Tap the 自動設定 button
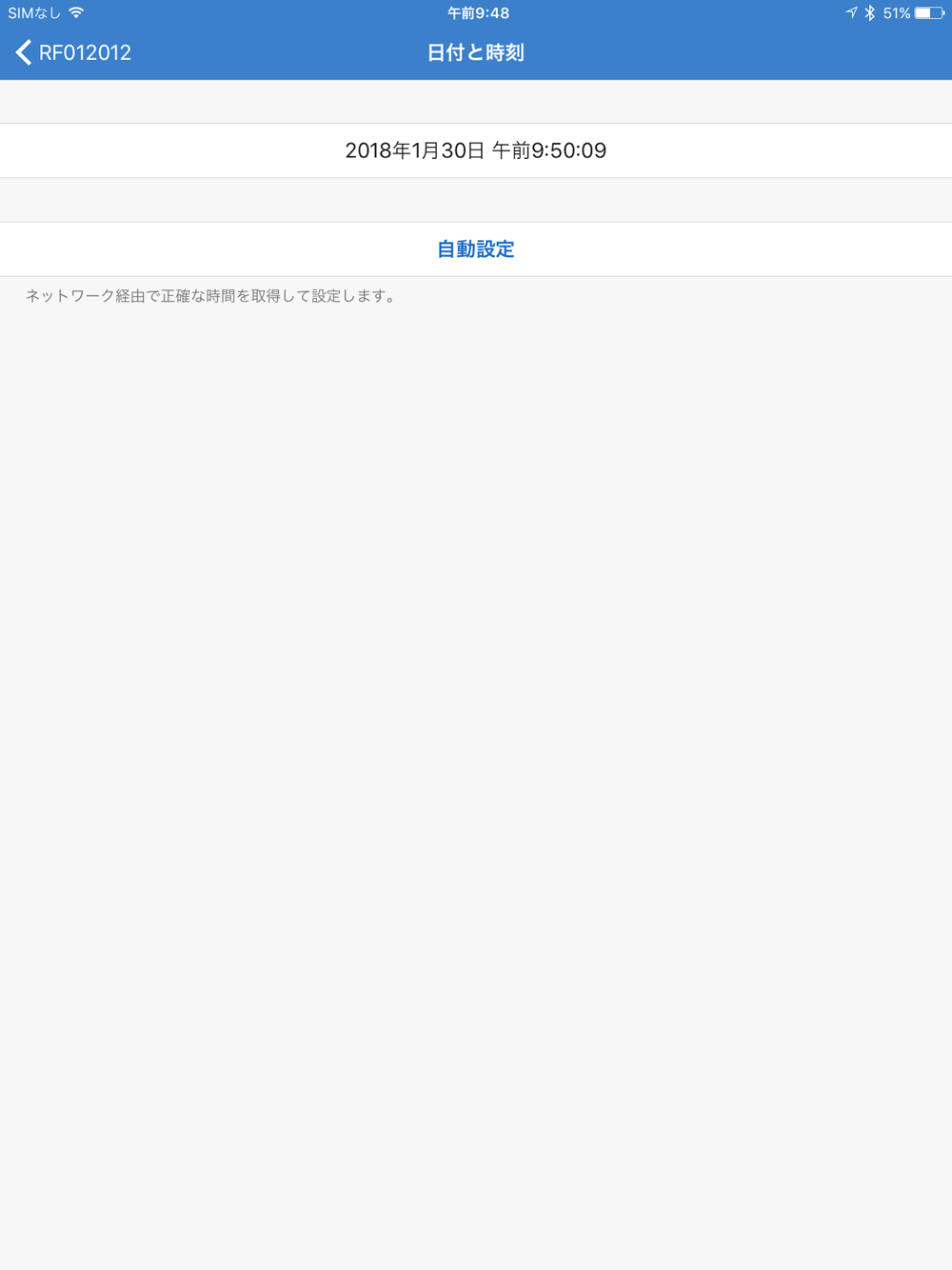 pyautogui.click(x=476, y=249)
